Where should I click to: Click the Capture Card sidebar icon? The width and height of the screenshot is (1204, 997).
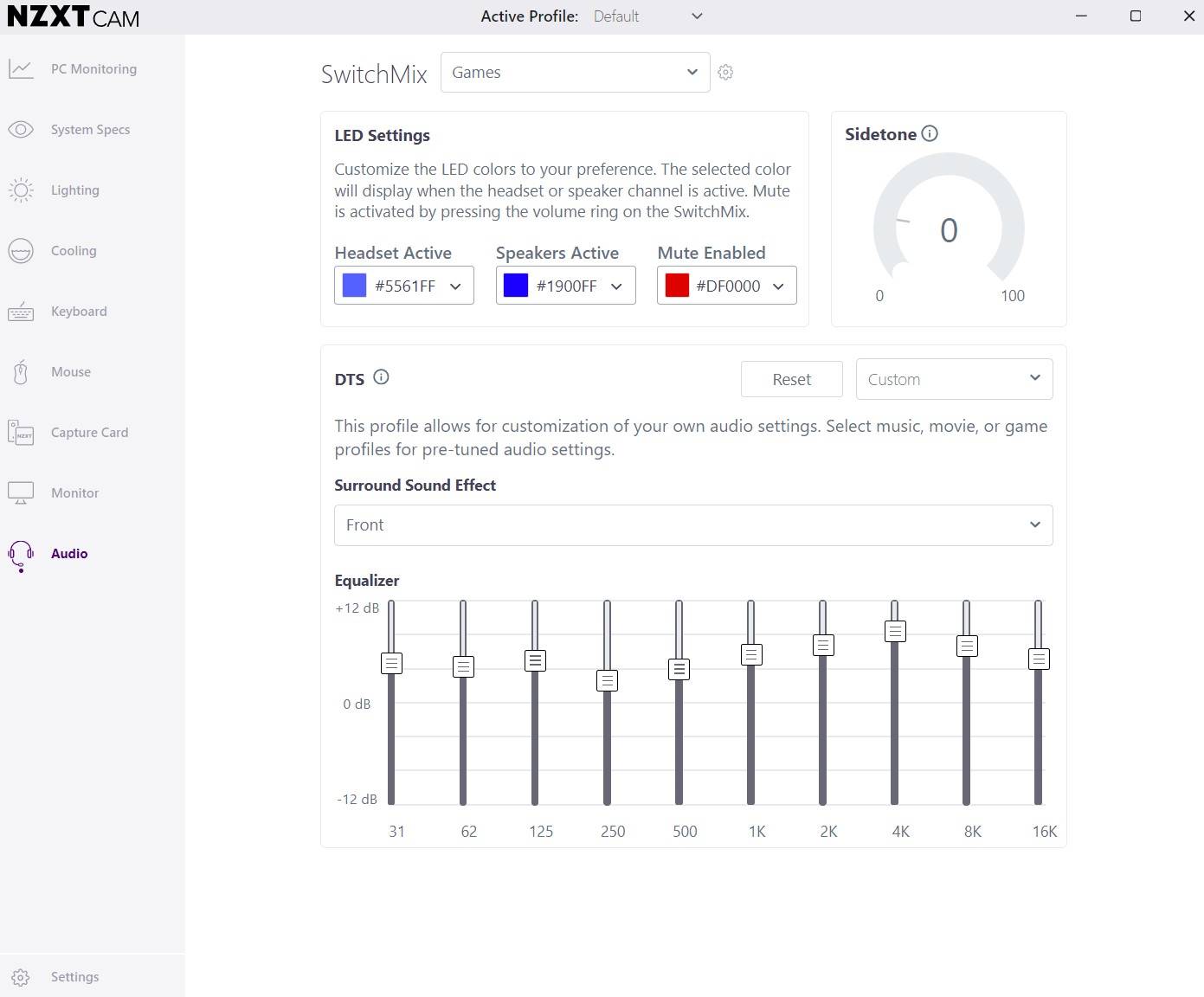(x=21, y=433)
